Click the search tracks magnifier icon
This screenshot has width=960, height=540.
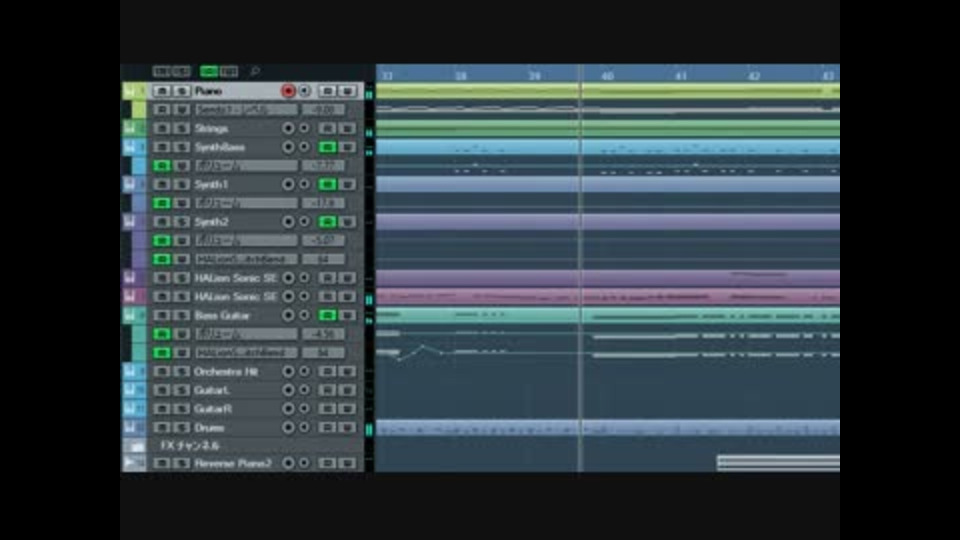(255, 72)
